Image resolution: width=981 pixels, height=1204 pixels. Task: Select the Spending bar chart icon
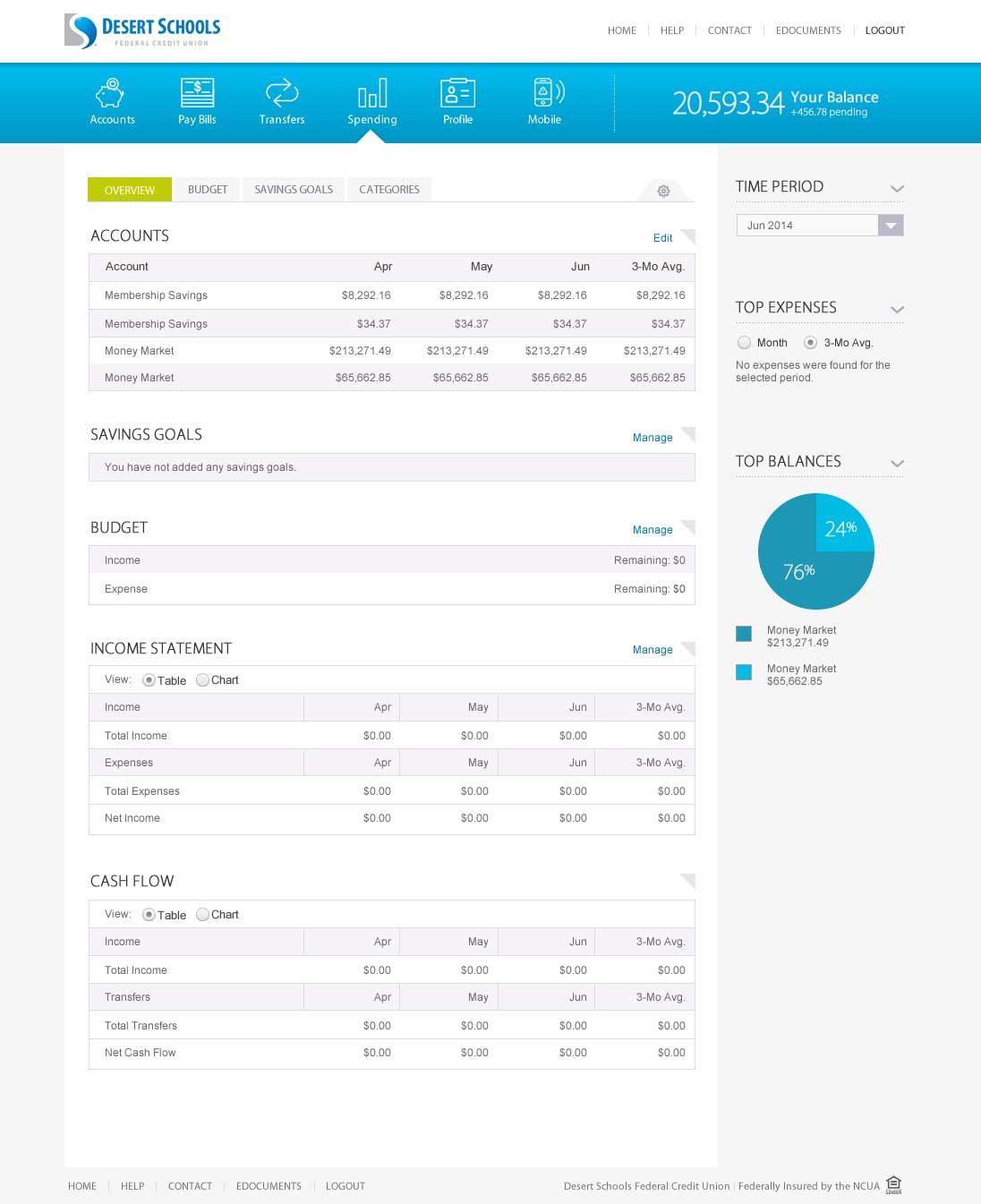coord(372,93)
